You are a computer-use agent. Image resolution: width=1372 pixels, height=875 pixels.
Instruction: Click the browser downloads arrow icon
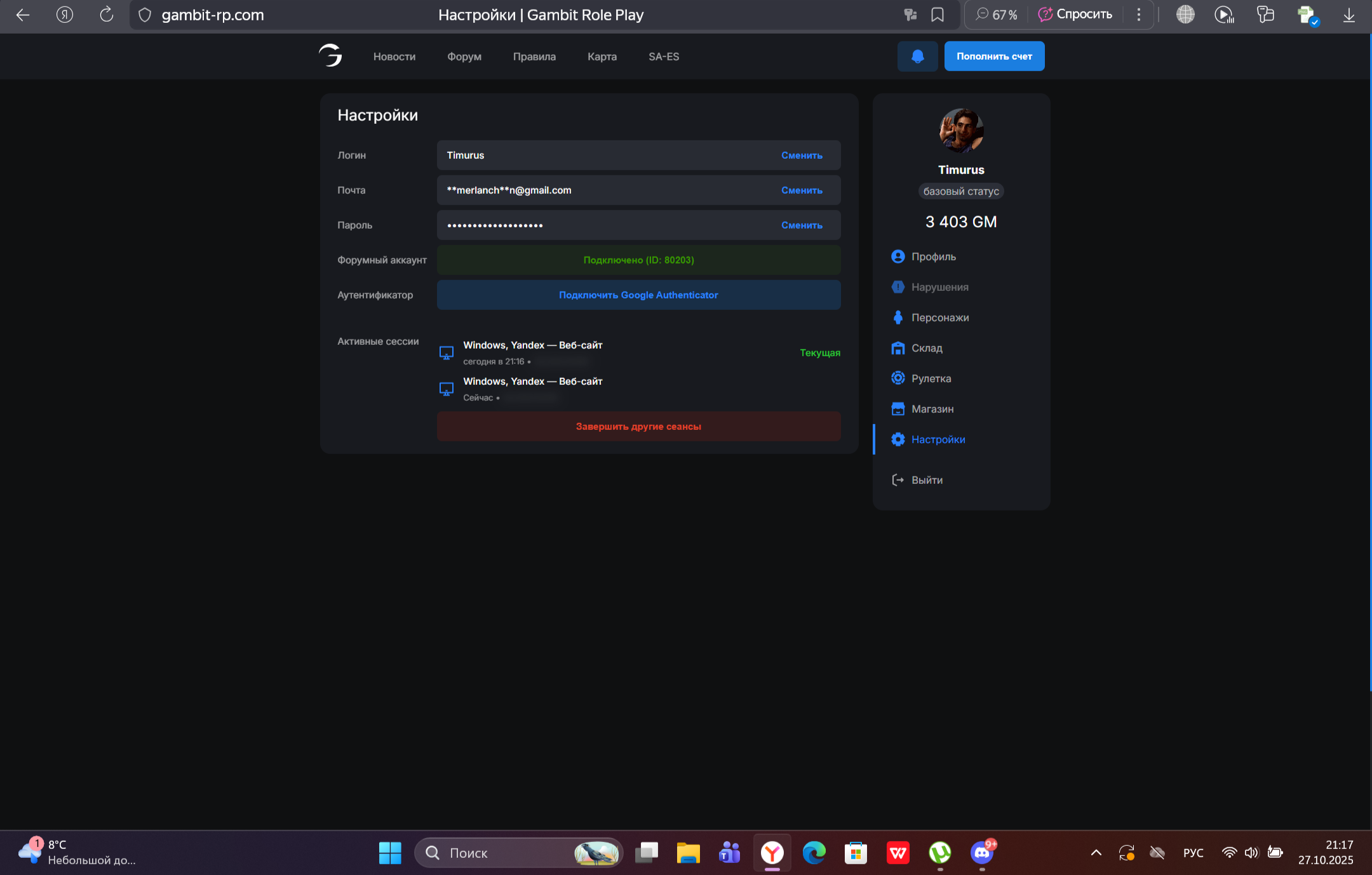(1348, 15)
